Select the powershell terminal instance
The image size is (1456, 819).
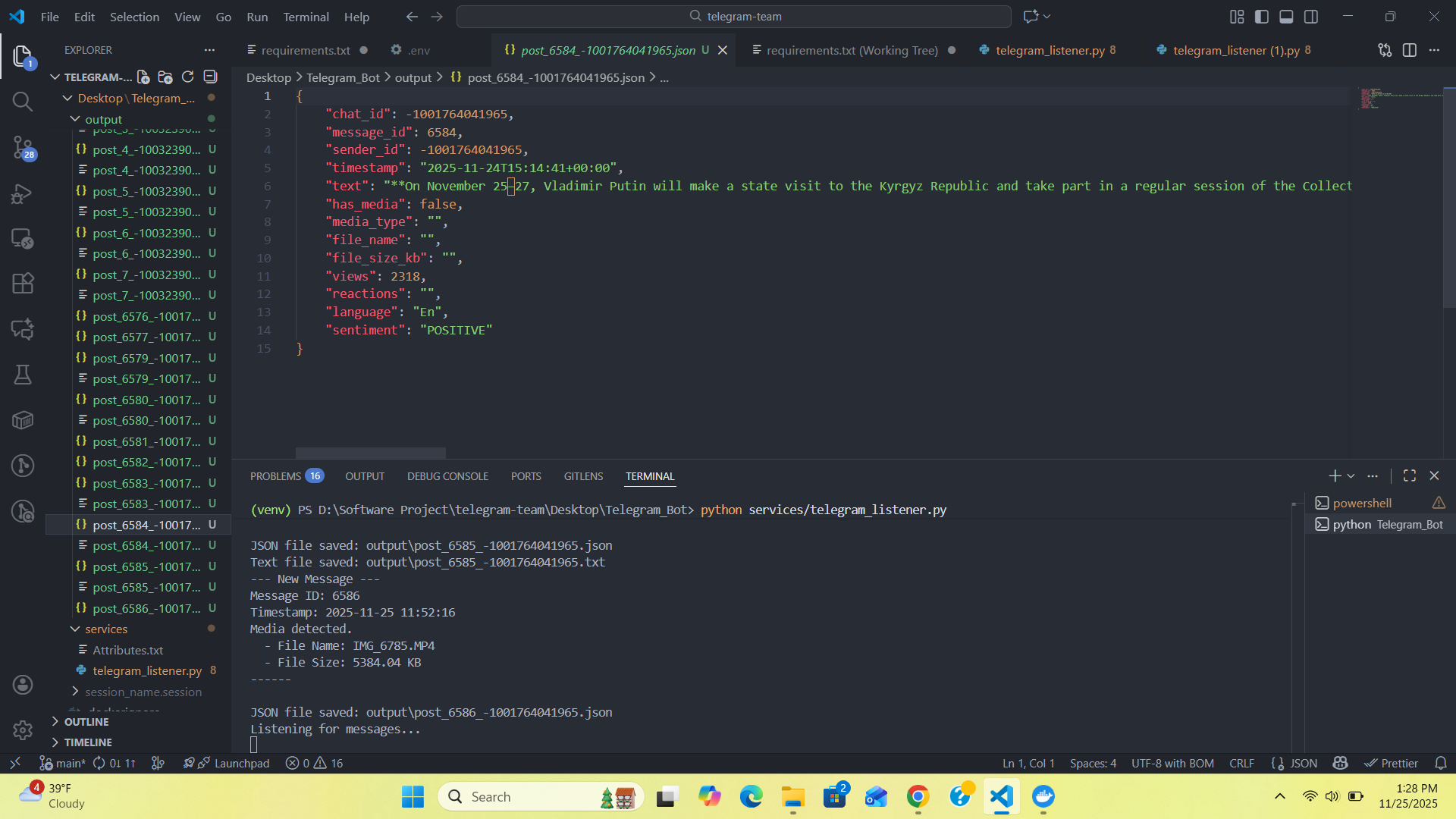1379,503
